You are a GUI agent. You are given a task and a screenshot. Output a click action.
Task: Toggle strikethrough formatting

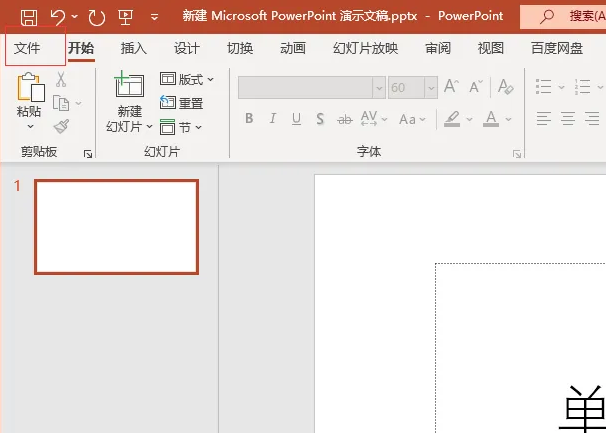click(344, 120)
